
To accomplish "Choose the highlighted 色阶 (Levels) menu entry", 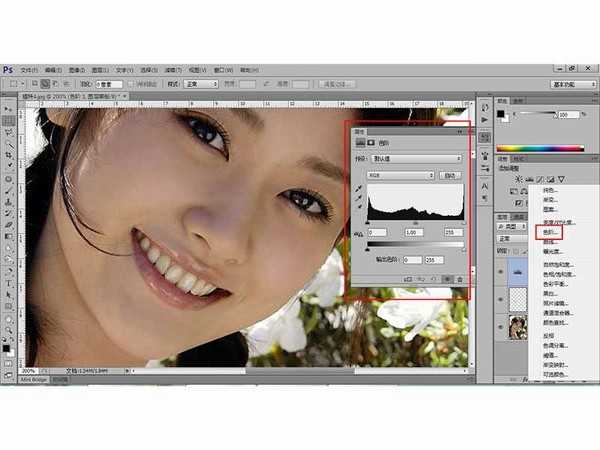I will point(548,232).
